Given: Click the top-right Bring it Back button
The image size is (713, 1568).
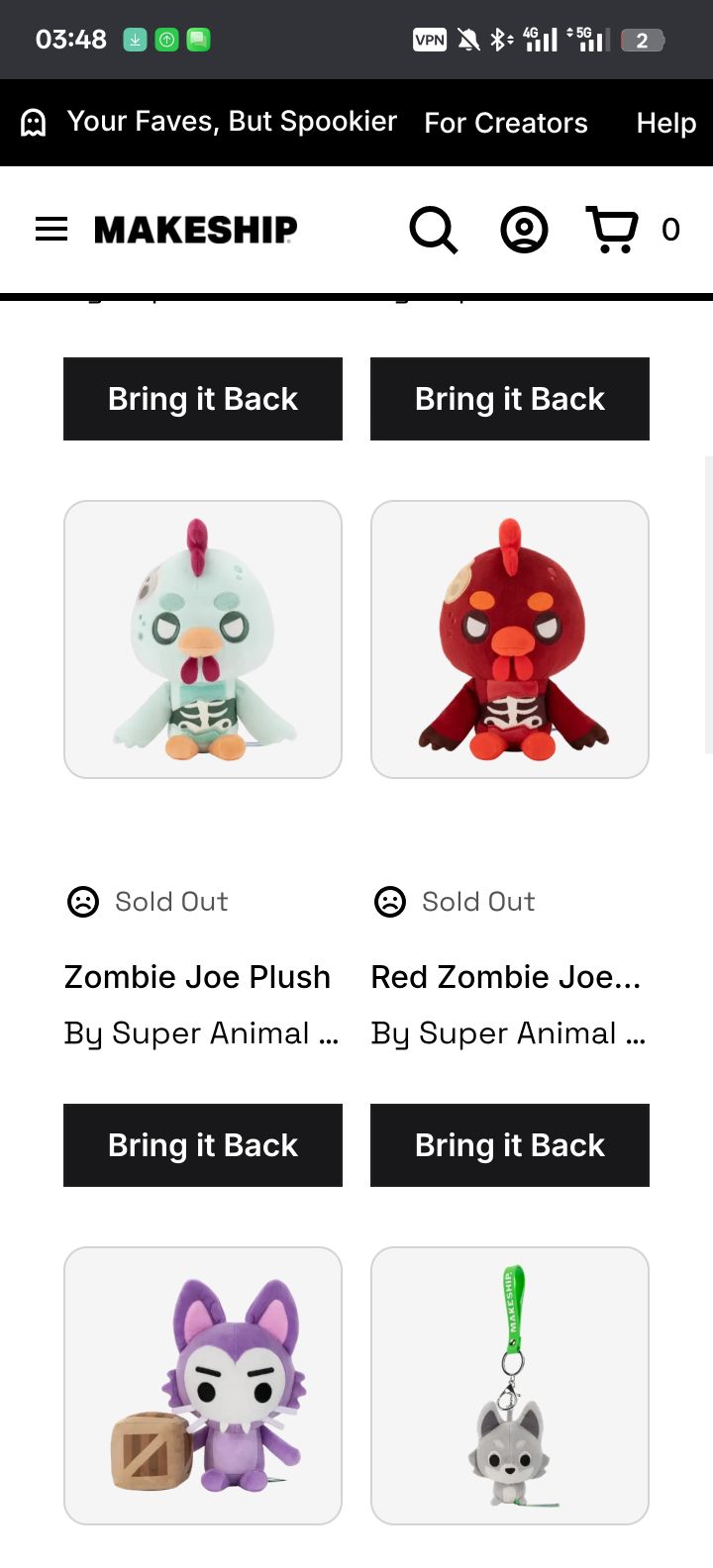Looking at the screenshot, I should pos(510,399).
